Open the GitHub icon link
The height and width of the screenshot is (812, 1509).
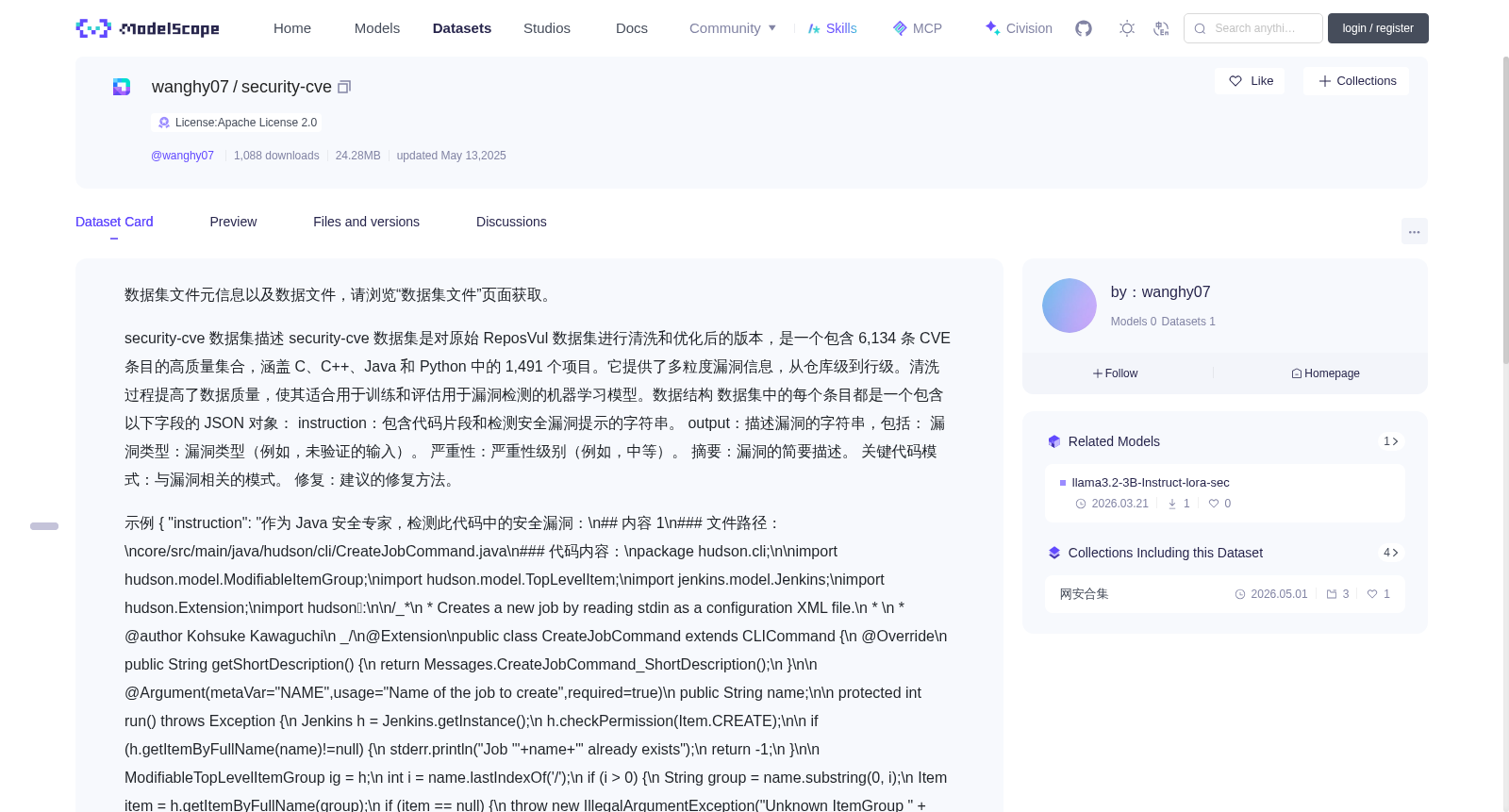tap(1084, 28)
